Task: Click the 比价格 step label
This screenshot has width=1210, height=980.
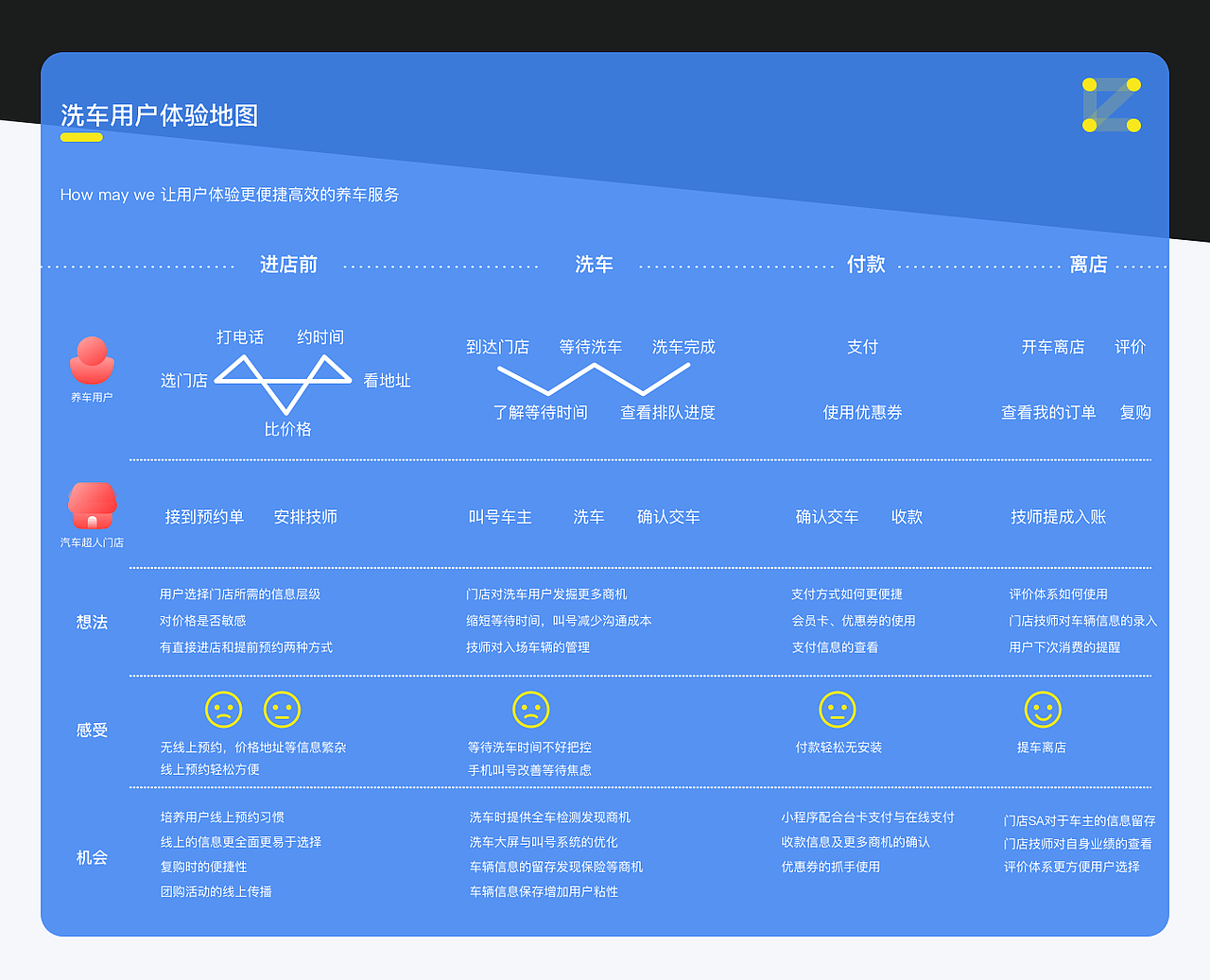Action: pos(288,429)
